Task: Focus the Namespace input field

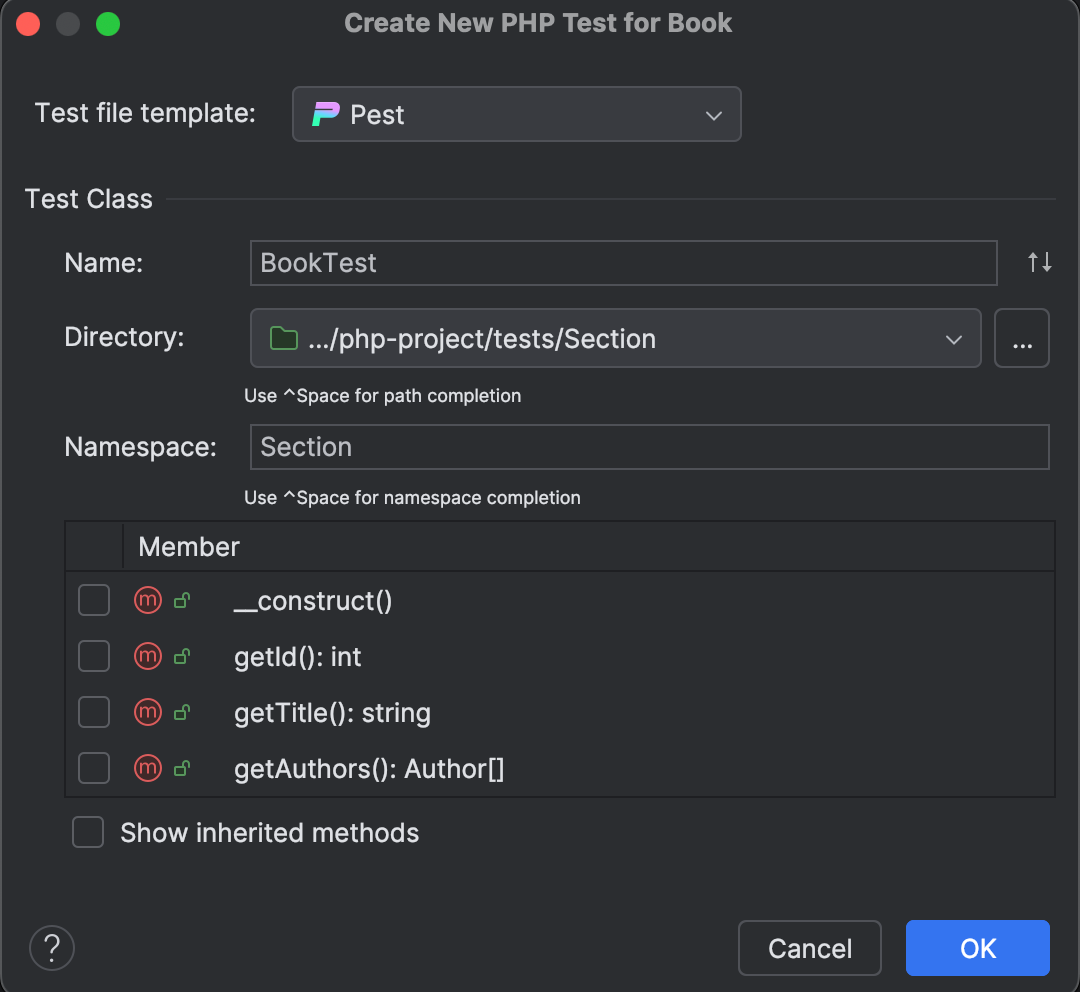Action: point(649,447)
